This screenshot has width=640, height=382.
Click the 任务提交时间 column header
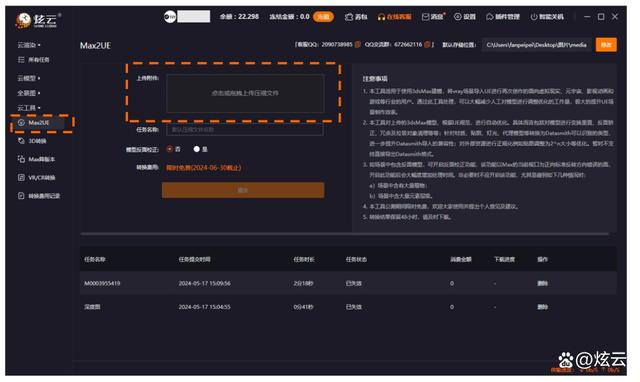195,259
